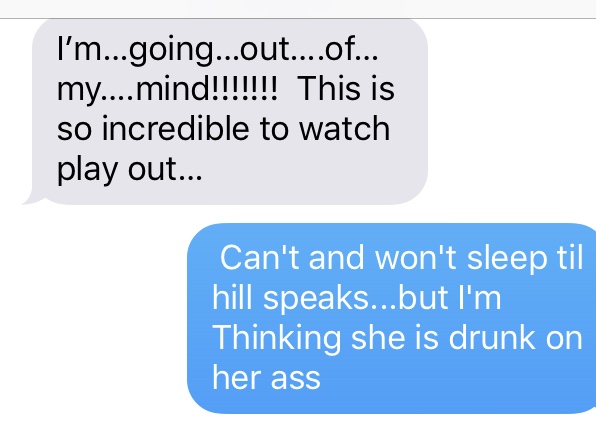This screenshot has width=596, height=429.
Task: Select the text "I'm...going...out....of..."
Action: click(x=217, y=51)
